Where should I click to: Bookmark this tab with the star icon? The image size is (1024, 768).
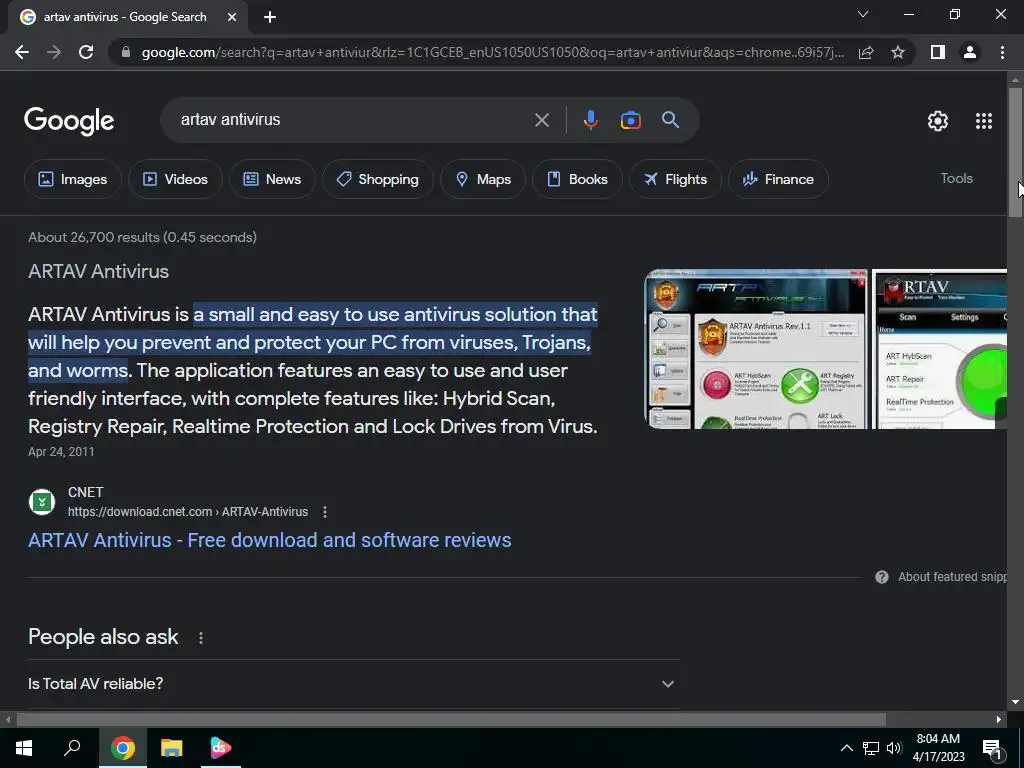pos(898,52)
